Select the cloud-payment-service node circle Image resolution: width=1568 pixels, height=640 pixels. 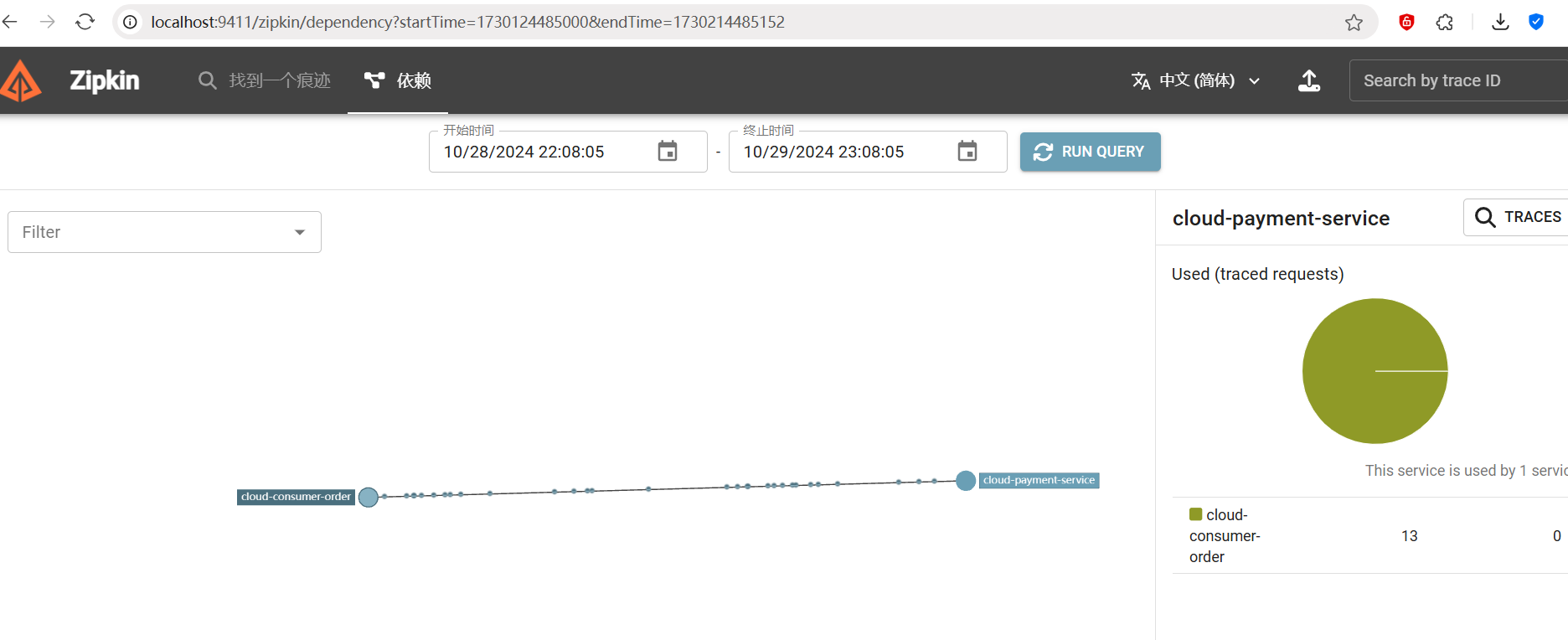(x=966, y=481)
